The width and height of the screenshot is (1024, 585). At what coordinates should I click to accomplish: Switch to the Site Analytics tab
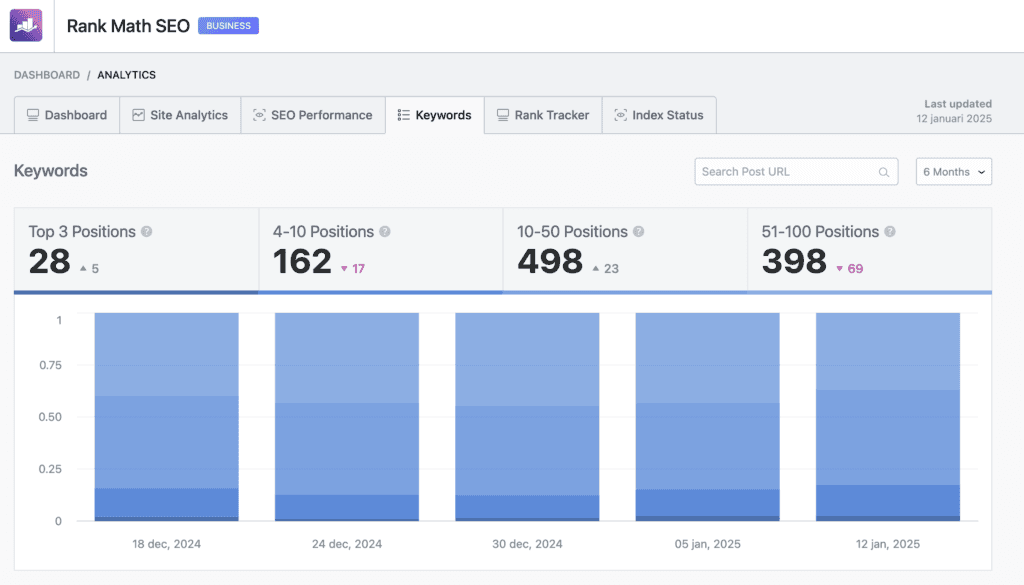coord(180,115)
